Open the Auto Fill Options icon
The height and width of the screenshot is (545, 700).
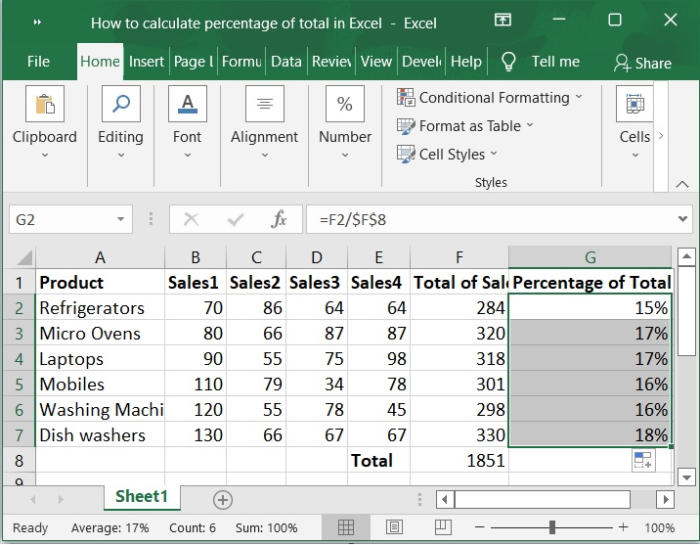[x=642, y=460]
